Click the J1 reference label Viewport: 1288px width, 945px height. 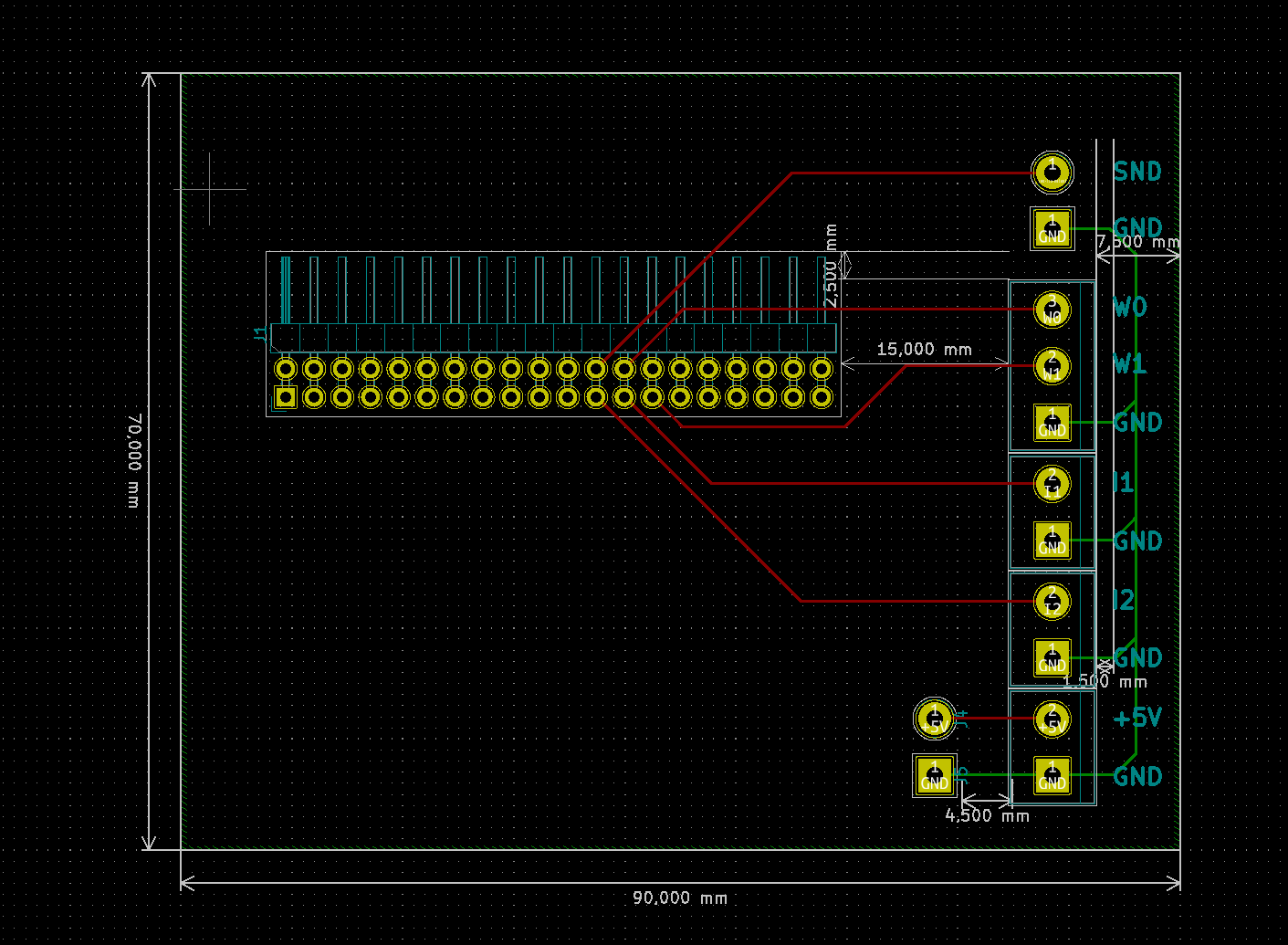(x=260, y=333)
